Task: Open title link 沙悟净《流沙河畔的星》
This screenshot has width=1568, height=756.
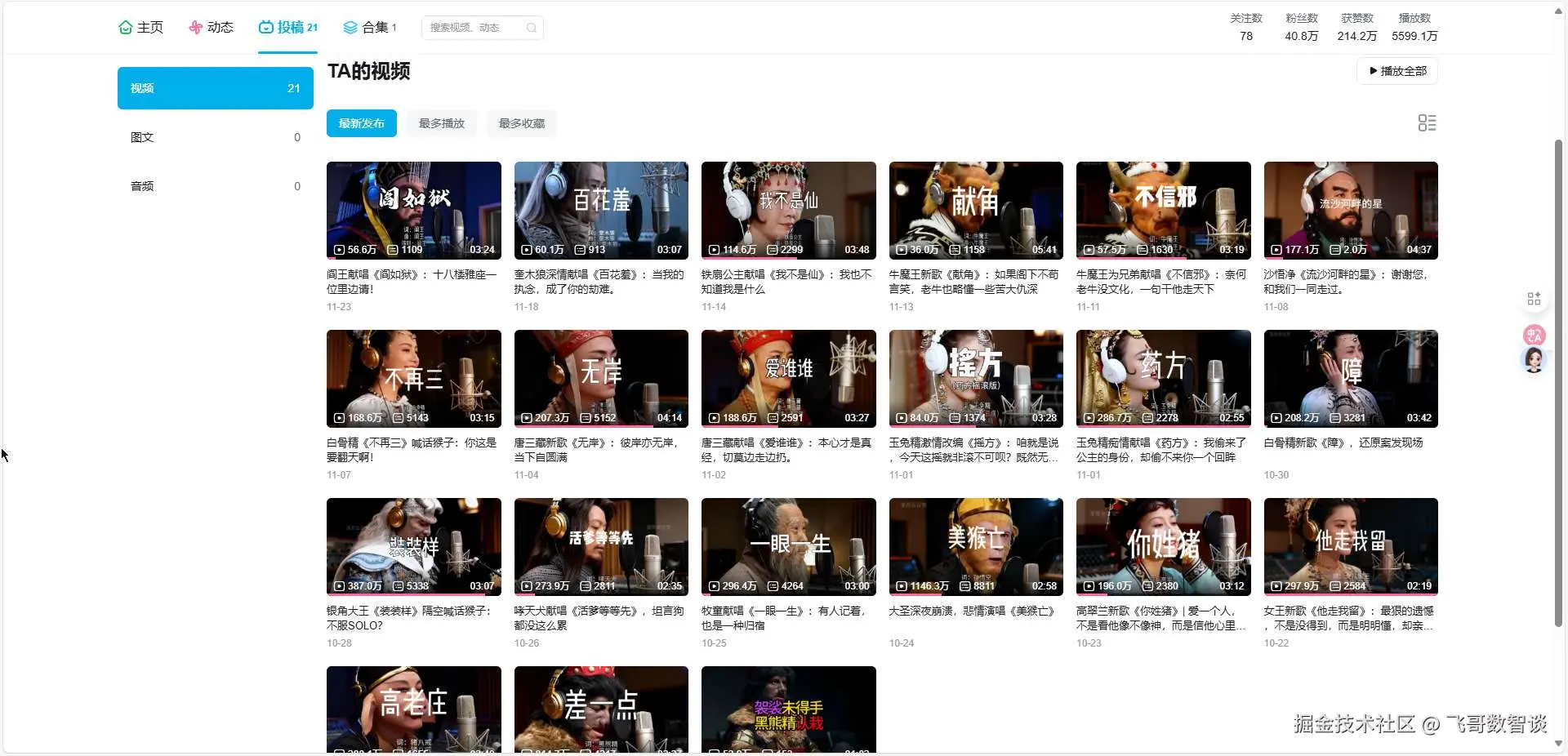Action: pyautogui.click(x=1346, y=282)
